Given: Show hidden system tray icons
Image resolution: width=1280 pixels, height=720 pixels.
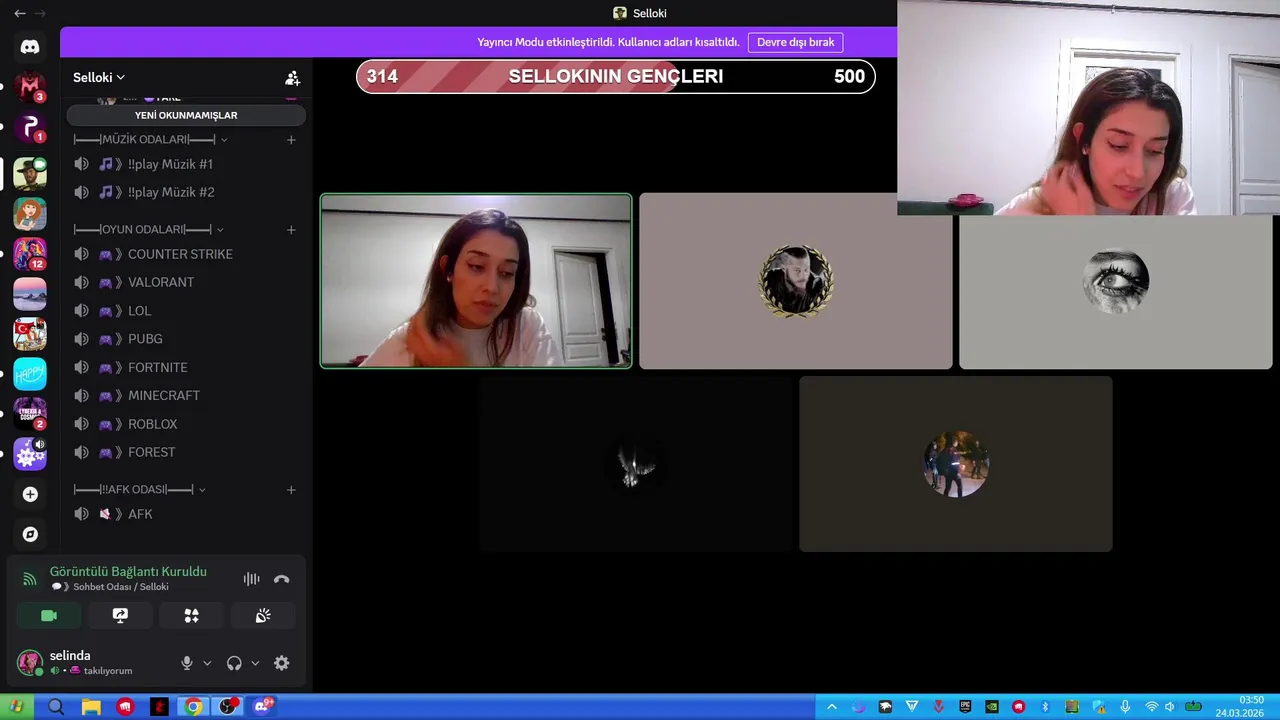Looking at the screenshot, I should [832, 707].
